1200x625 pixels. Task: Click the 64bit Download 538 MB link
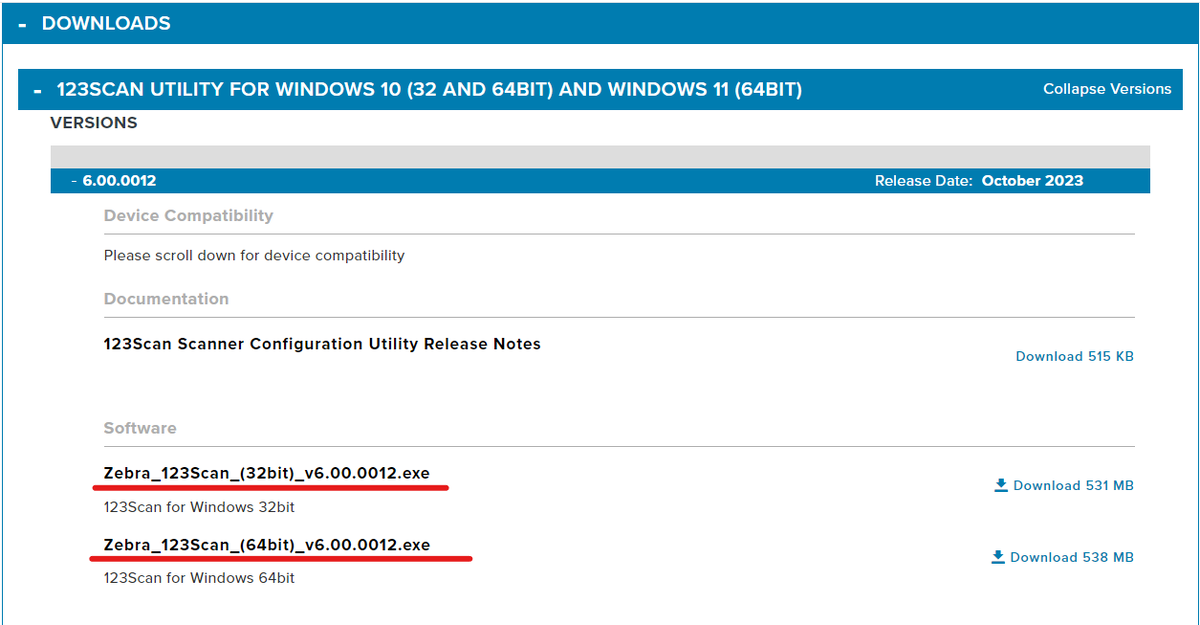tap(1071, 557)
